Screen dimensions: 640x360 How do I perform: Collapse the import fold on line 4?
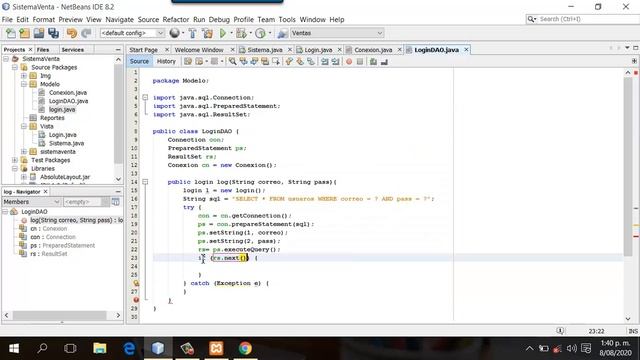(145, 98)
